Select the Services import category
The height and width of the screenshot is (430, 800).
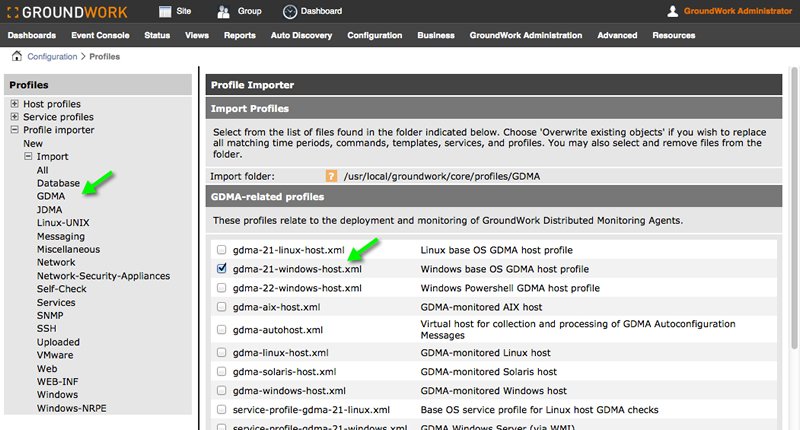[56, 302]
